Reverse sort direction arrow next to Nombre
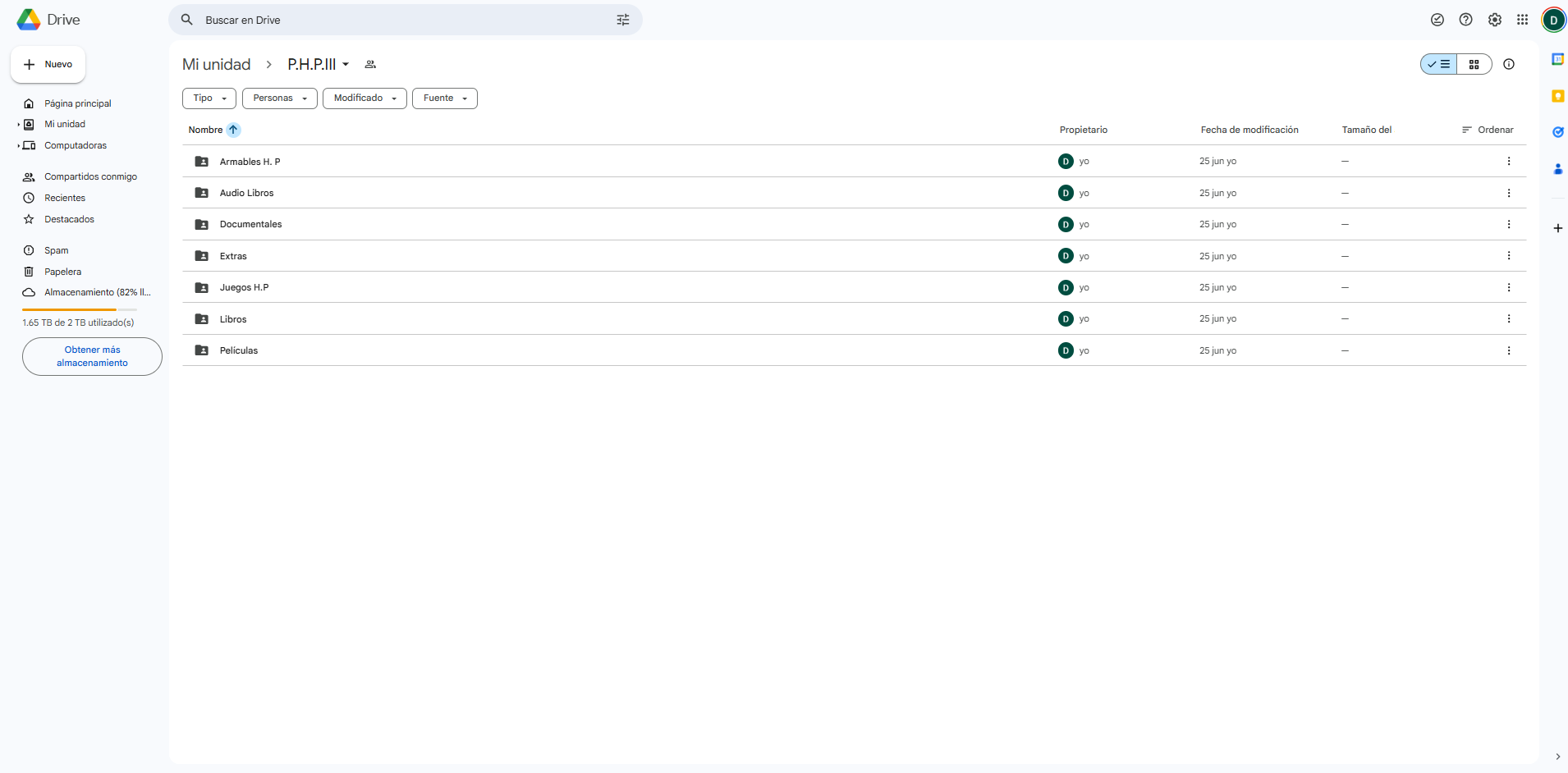This screenshot has height=773, width=1568. click(233, 130)
